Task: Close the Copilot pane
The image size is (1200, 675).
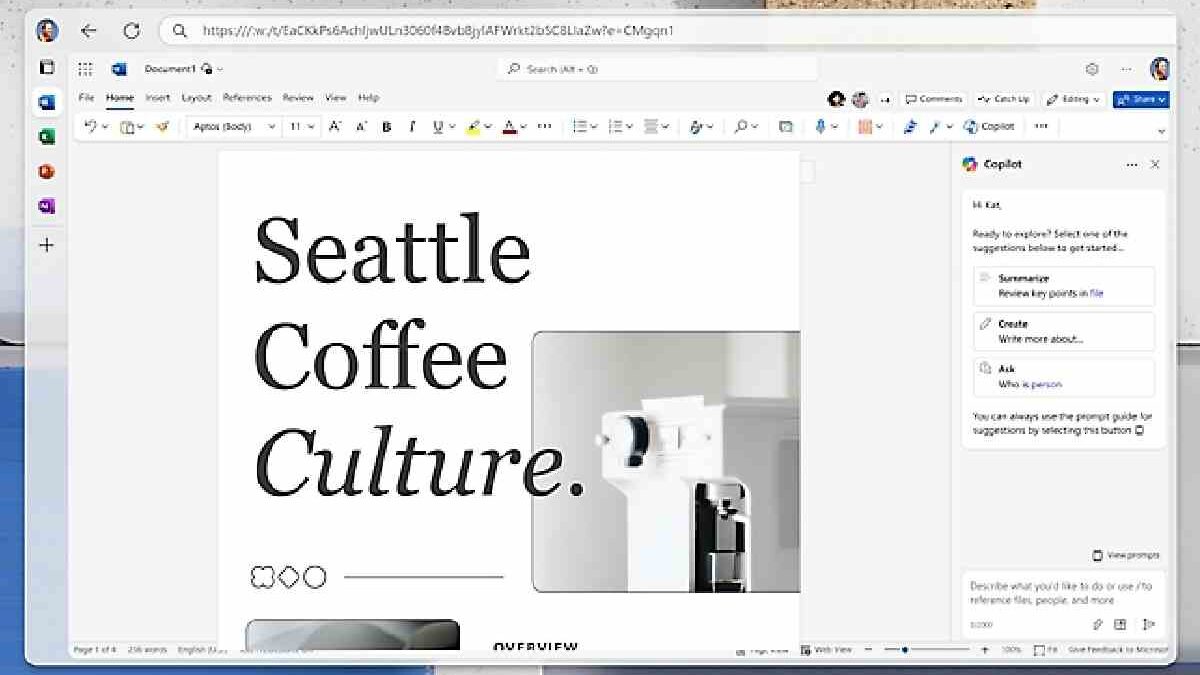Action: [1155, 164]
